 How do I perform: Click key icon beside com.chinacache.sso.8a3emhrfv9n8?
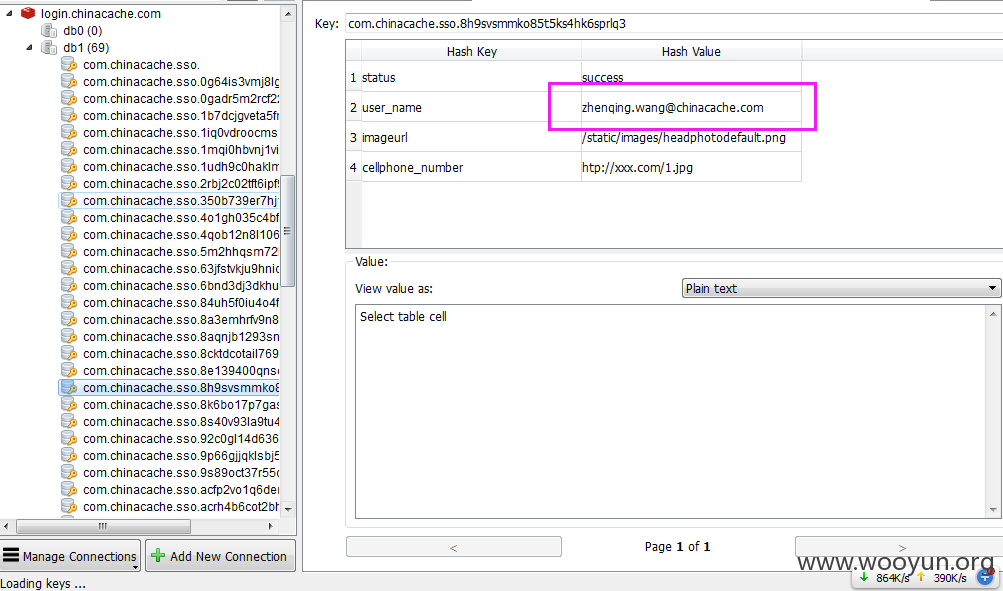[x=69, y=319]
